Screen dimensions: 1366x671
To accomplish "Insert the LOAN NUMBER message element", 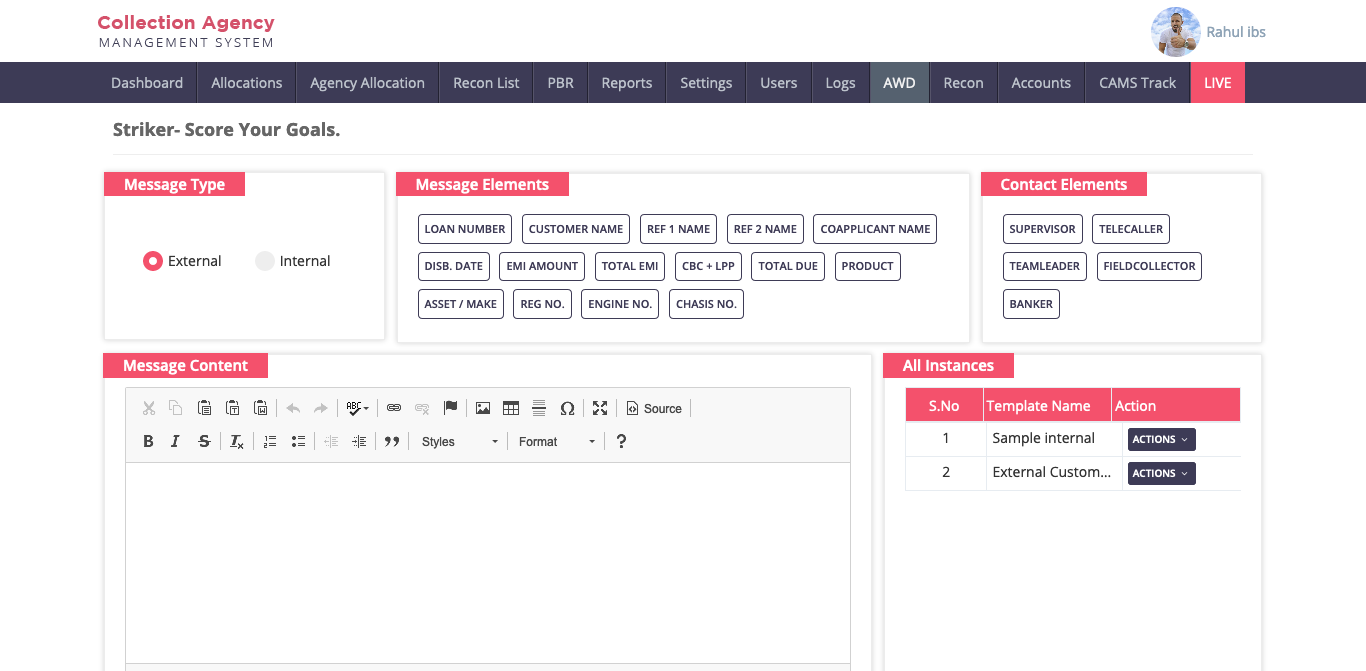I will 465,229.
